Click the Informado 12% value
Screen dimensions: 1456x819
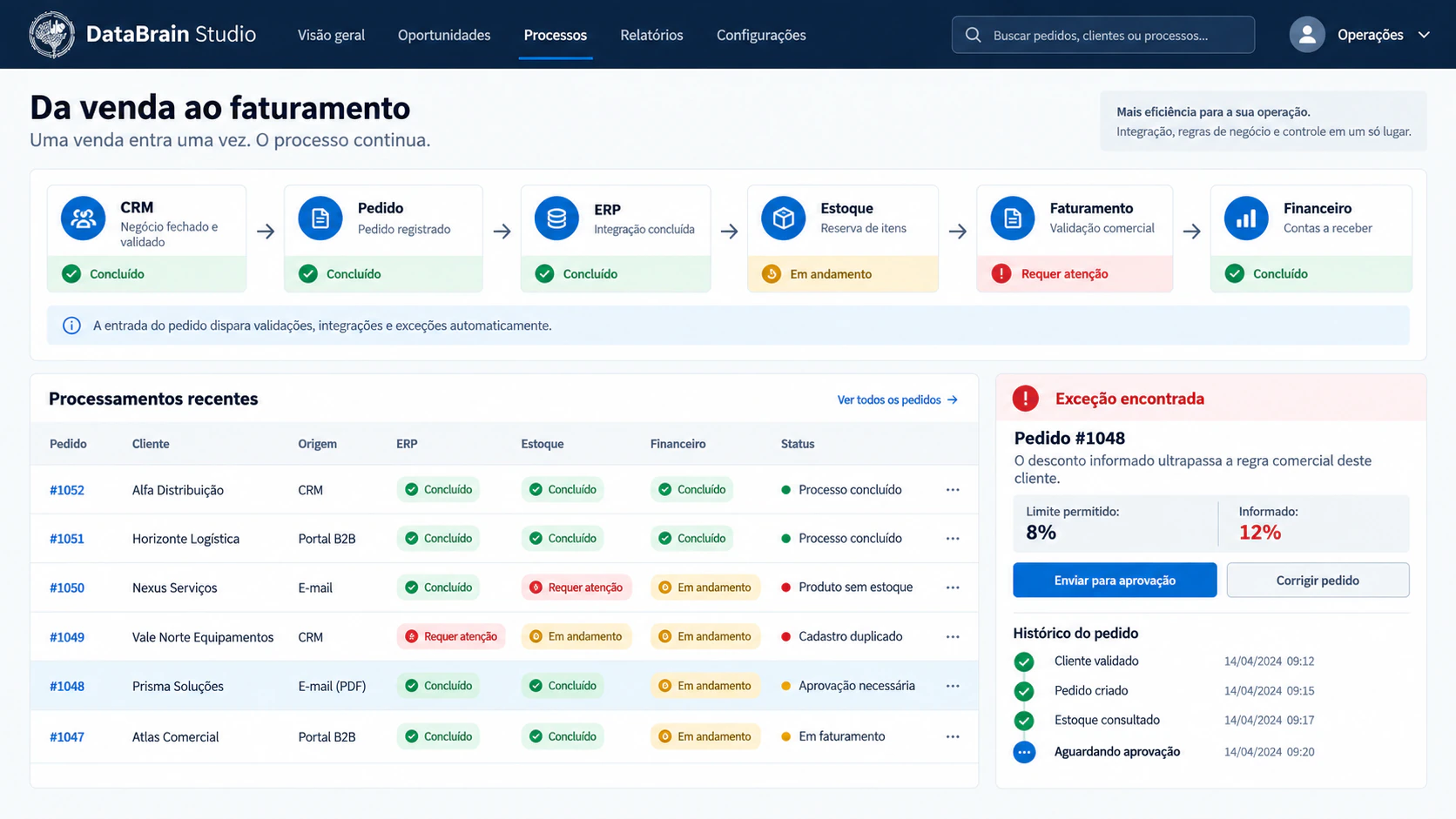[x=1259, y=533]
